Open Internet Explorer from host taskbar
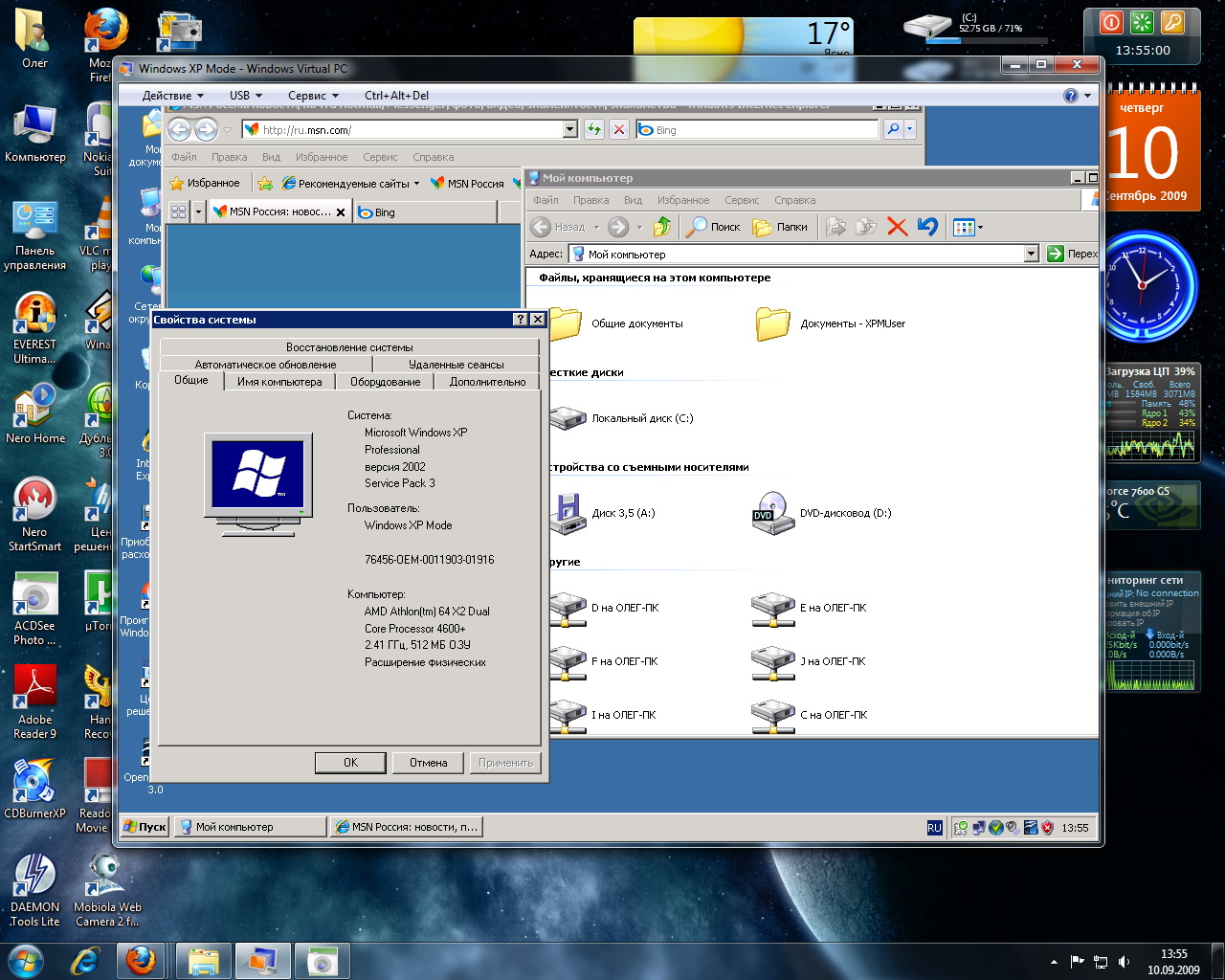1225x980 pixels. [85, 960]
